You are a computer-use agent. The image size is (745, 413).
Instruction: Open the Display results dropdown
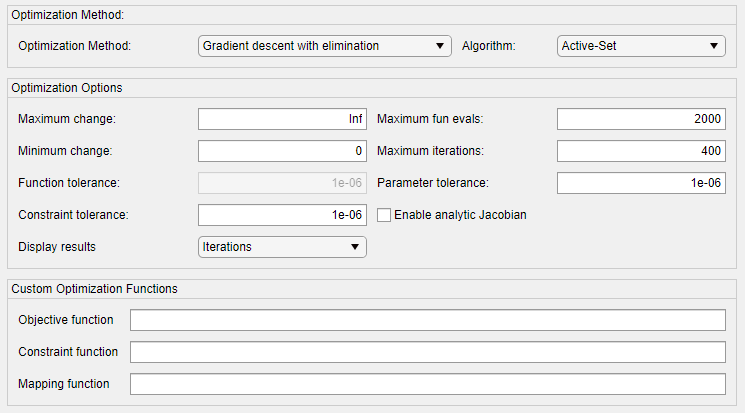click(x=282, y=246)
